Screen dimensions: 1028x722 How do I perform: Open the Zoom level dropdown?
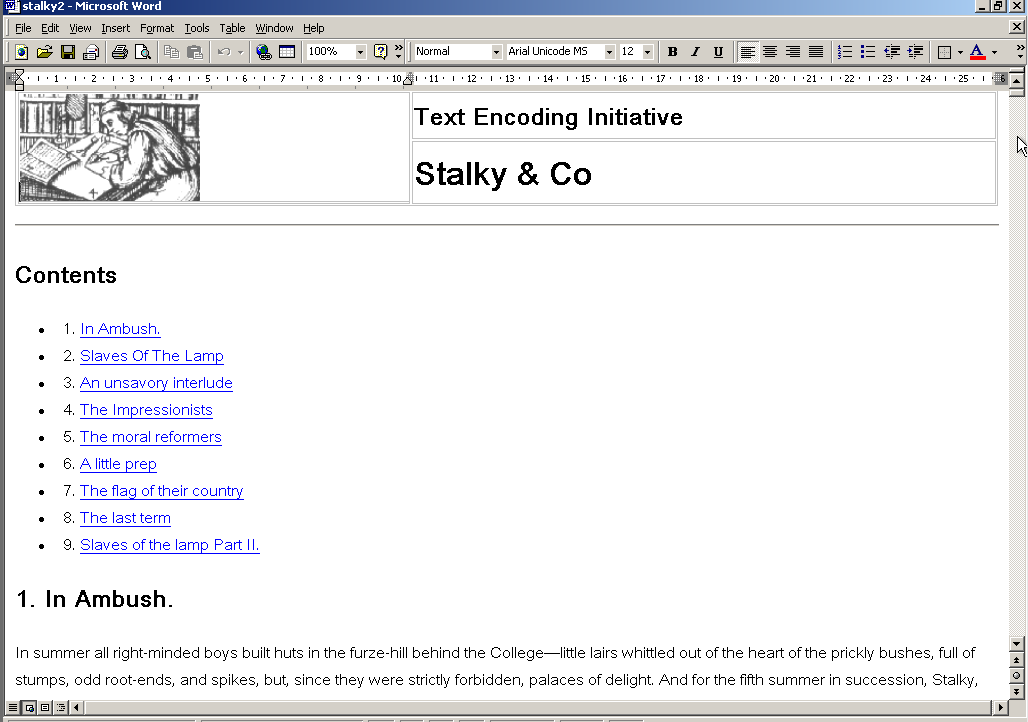[359, 51]
